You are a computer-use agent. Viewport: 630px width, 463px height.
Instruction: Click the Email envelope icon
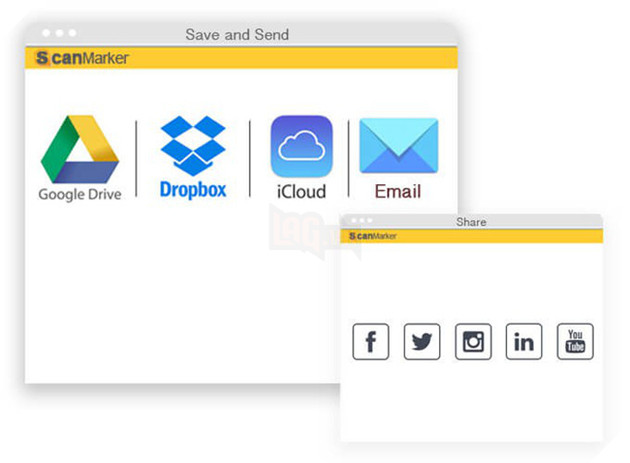399,145
